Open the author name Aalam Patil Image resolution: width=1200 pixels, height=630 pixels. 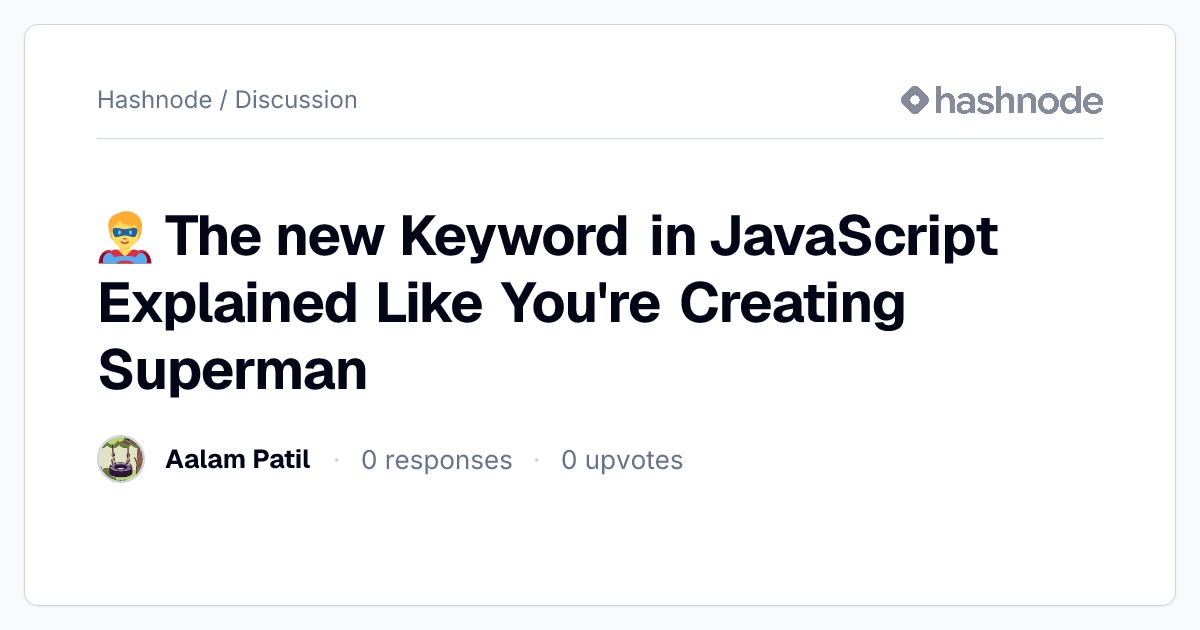[x=237, y=460]
